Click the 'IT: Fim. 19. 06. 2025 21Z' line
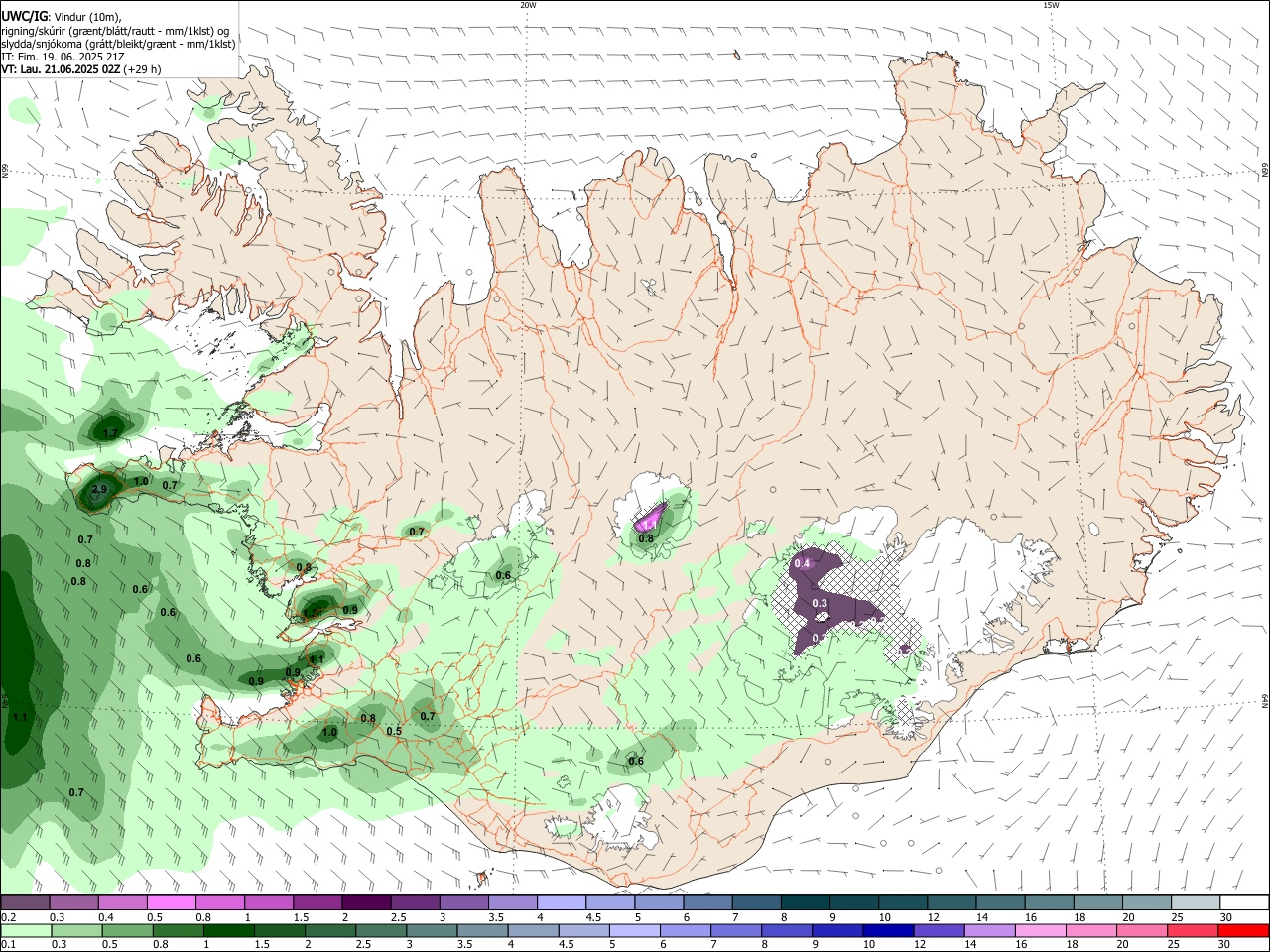Image resolution: width=1270 pixels, height=952 pixels. point(63,57)
